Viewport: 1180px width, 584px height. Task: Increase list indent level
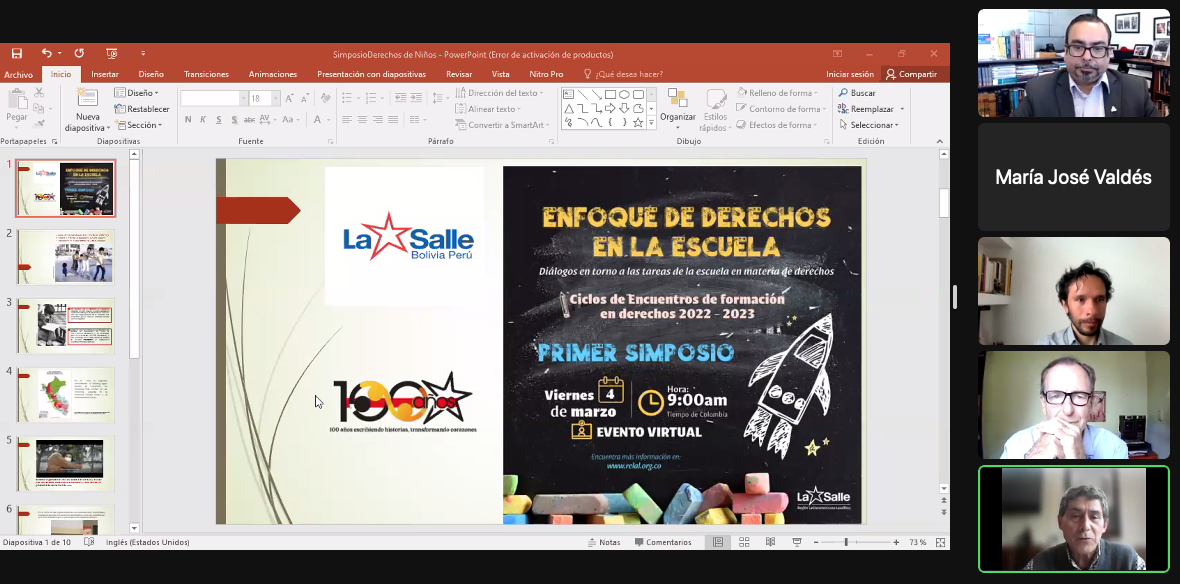(x=415, y=98)
